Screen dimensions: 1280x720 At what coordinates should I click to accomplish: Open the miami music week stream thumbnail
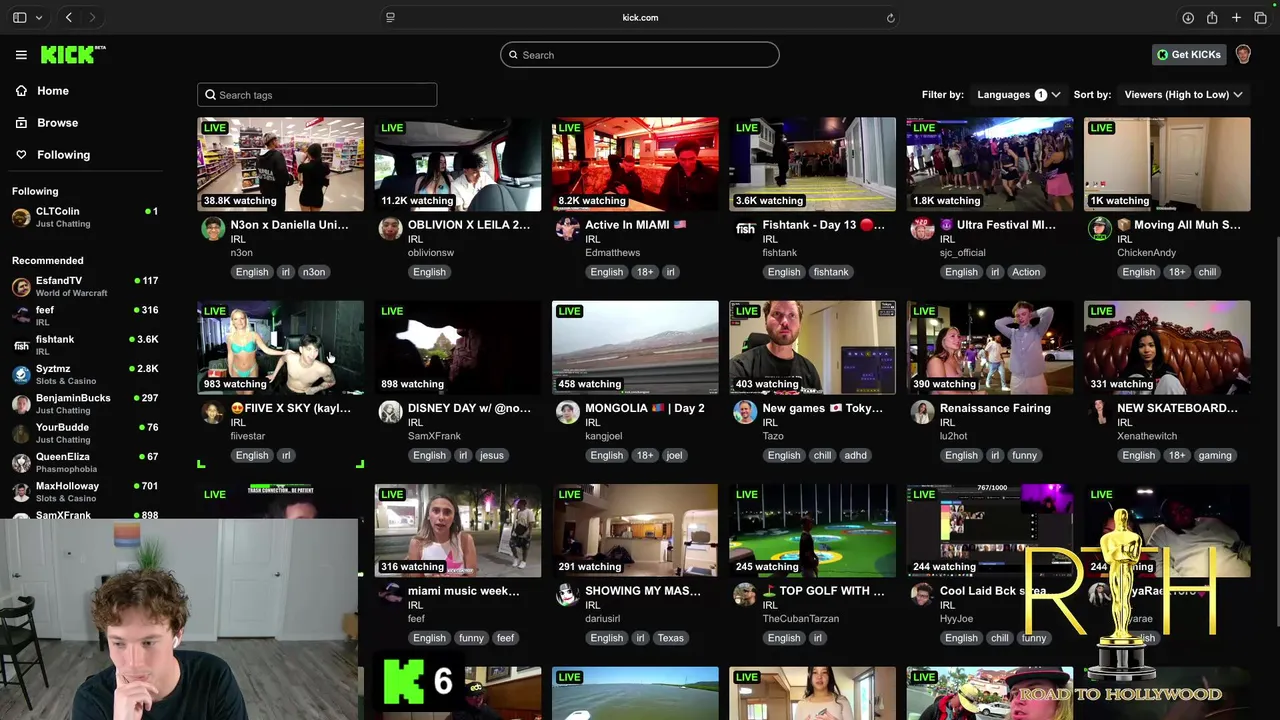click(457, 530)
